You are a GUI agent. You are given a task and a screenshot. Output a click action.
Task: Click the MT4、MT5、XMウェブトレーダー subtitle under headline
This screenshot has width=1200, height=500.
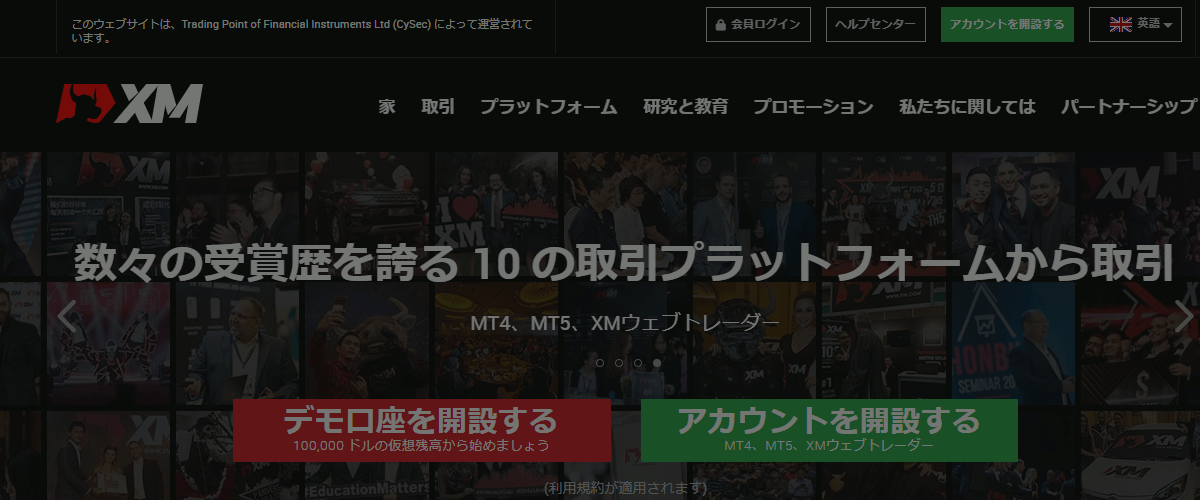[624, 323]
